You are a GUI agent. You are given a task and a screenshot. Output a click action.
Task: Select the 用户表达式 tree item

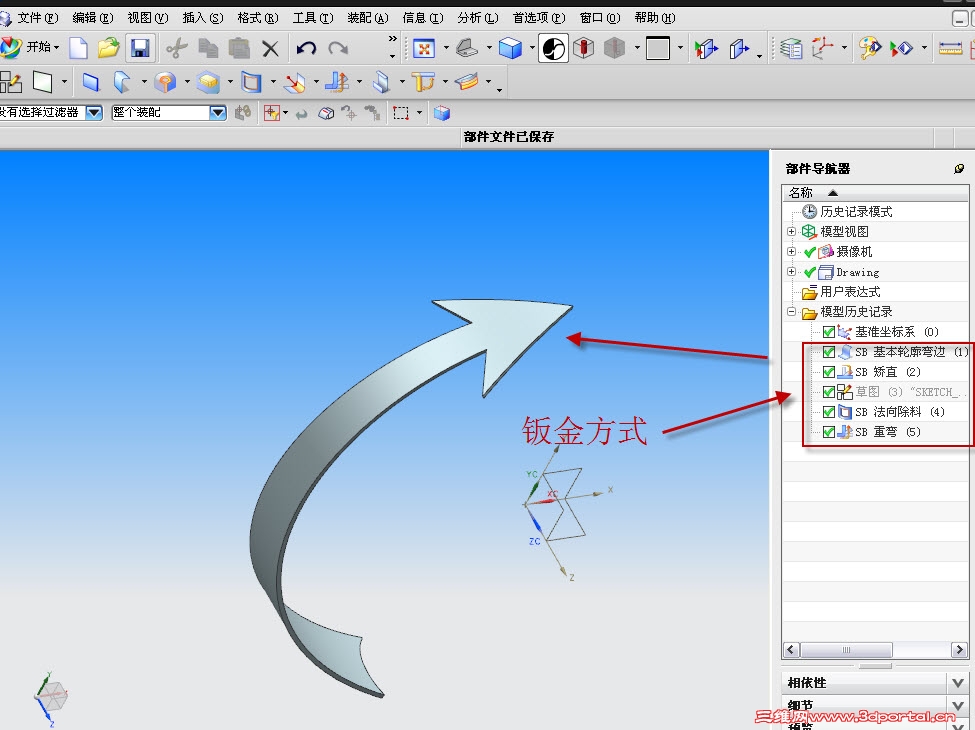coord(850,292)
